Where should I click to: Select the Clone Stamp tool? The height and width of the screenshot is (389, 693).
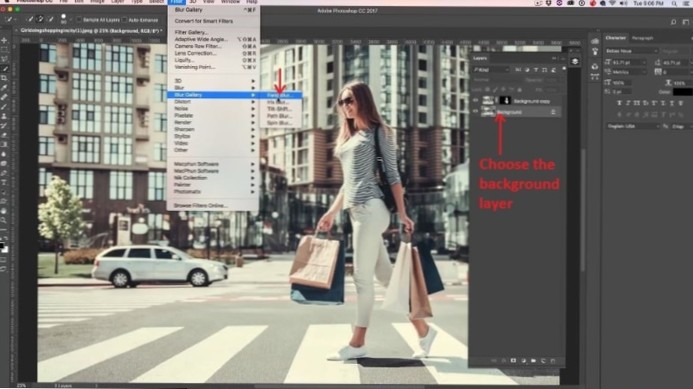click(4, 116)
